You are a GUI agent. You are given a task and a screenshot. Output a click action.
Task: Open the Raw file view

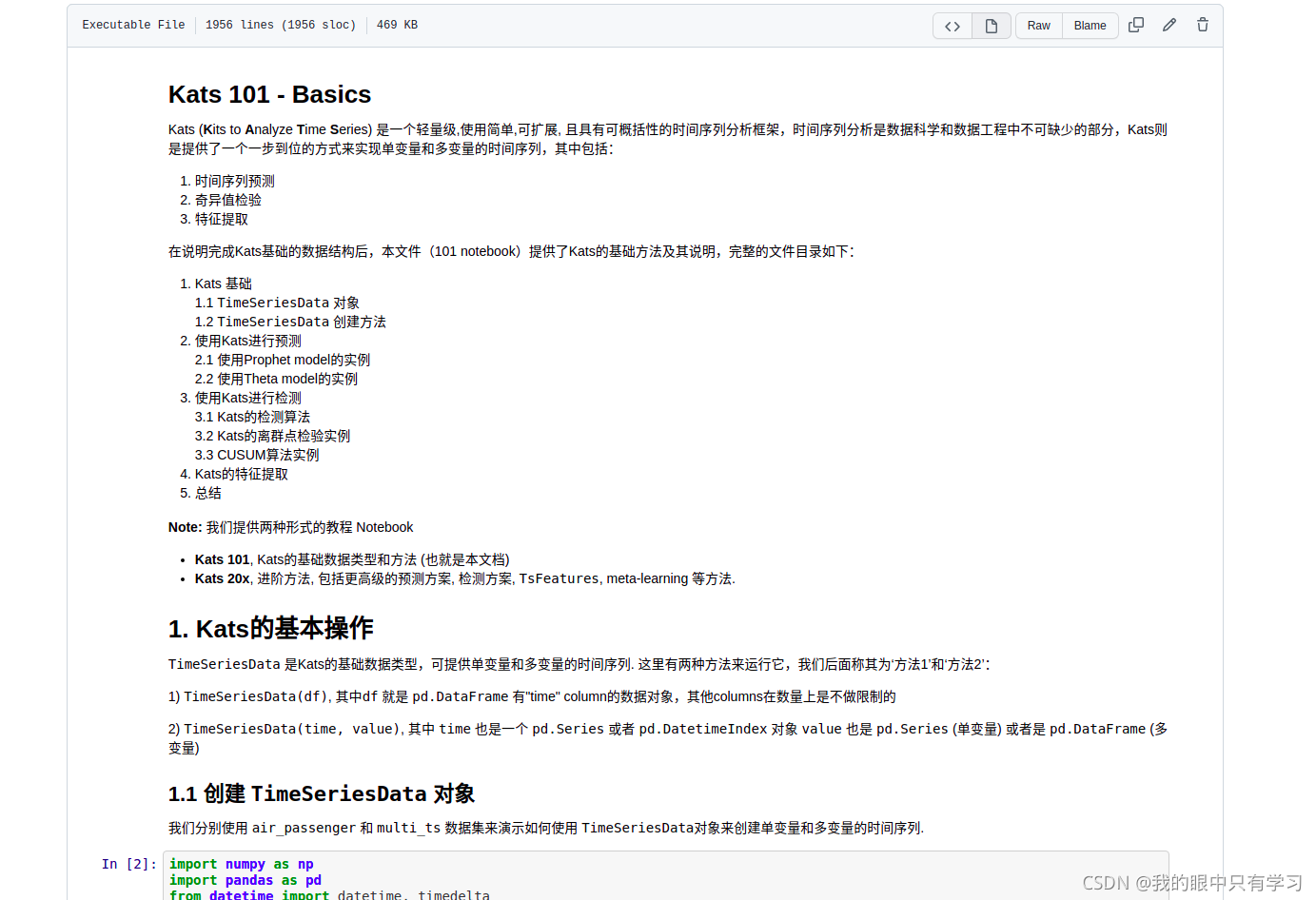pyautogui.click(x=1039, y=26)
